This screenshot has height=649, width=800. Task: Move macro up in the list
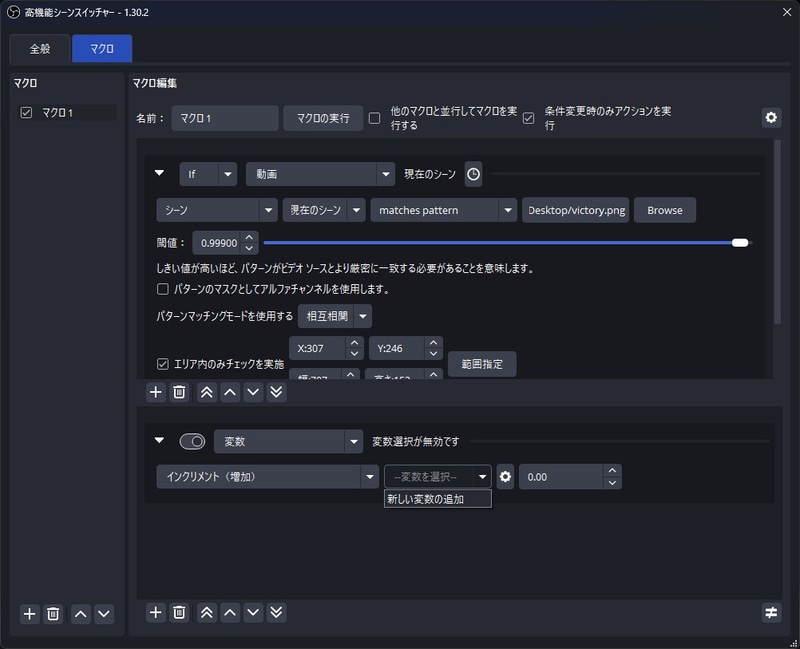(81, 614)
